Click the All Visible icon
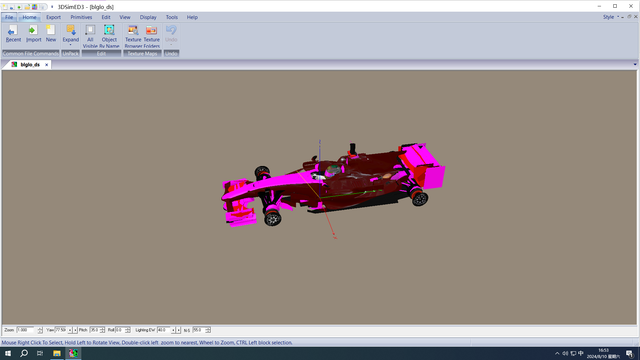640x360 pixels. click(x=90, y=30)
